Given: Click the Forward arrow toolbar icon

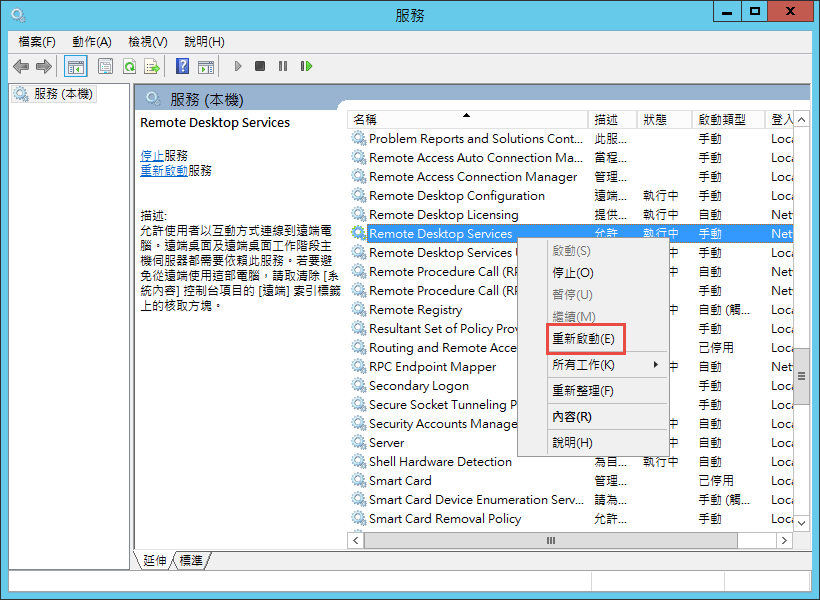Looking at the screenshot, I should point(44,66).
